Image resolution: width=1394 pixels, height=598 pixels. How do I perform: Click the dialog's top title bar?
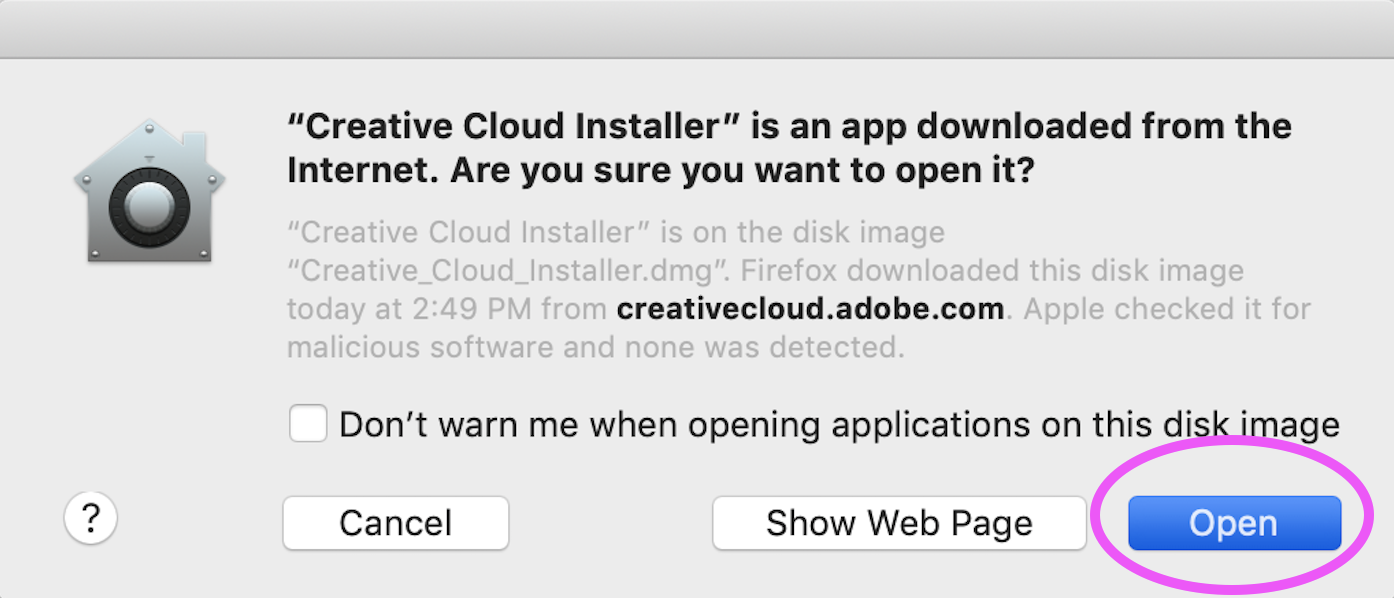click(x=697, y=28)
